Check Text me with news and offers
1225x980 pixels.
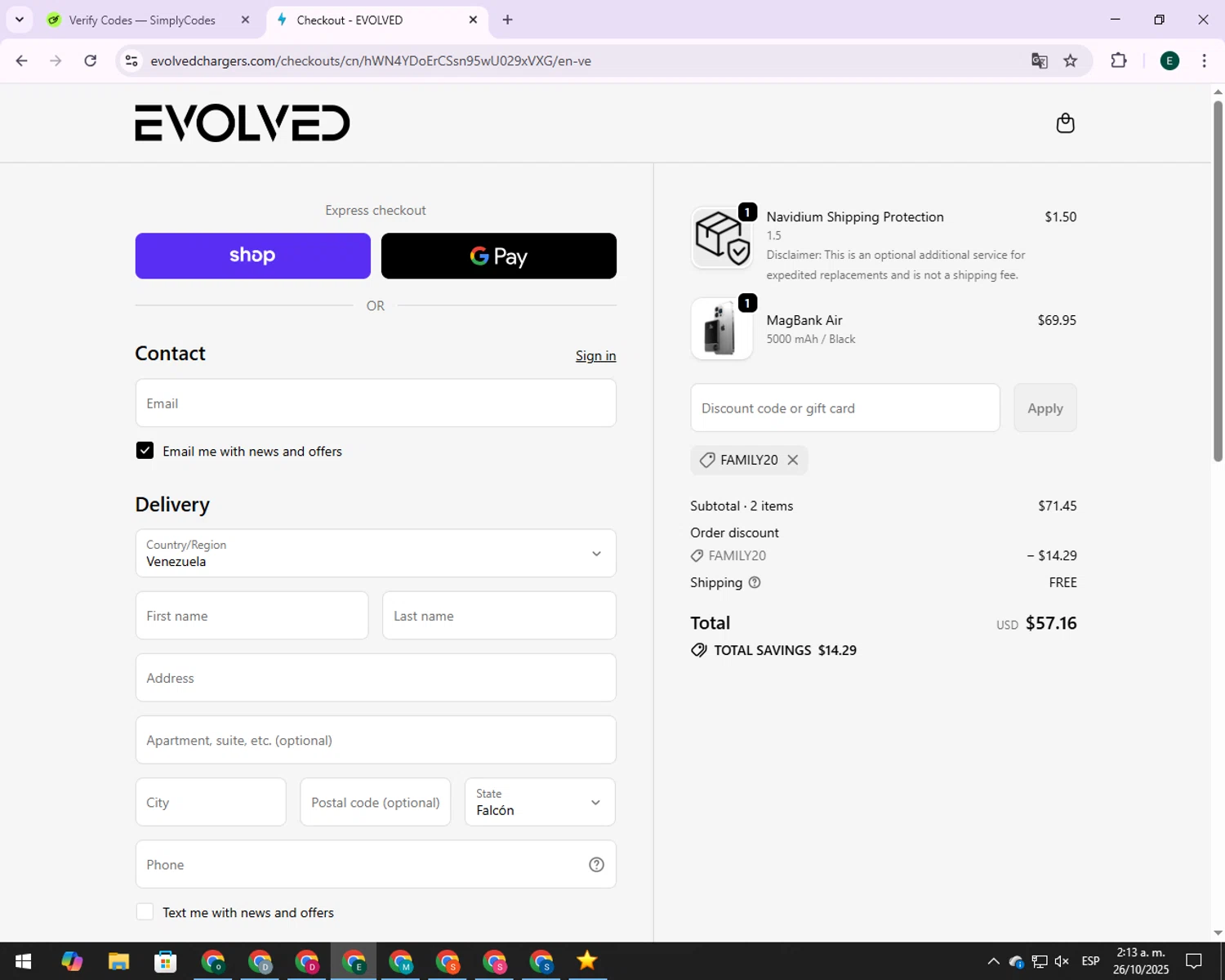coord(145,912)
